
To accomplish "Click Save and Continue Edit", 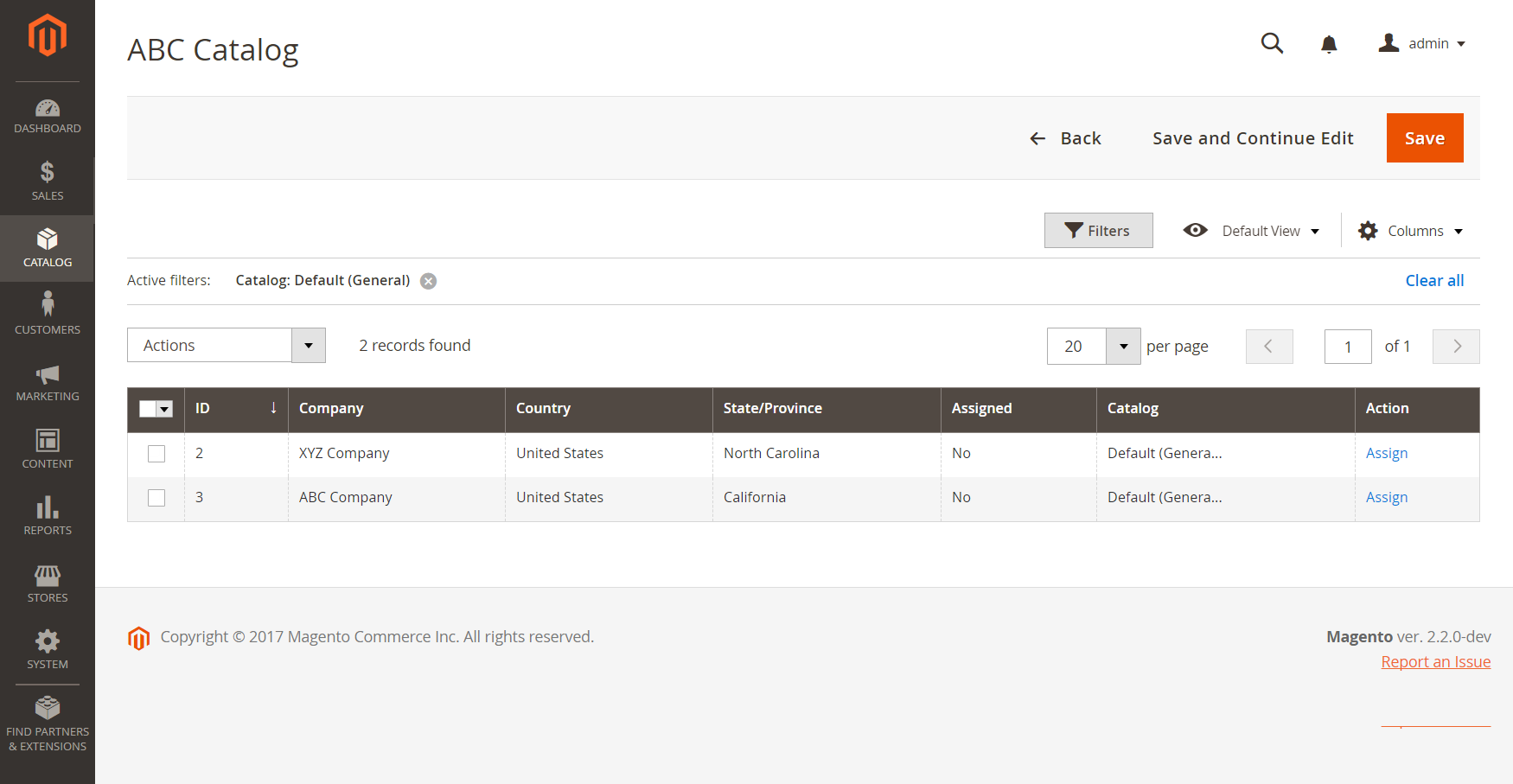I will click(x=1253, y=138).
